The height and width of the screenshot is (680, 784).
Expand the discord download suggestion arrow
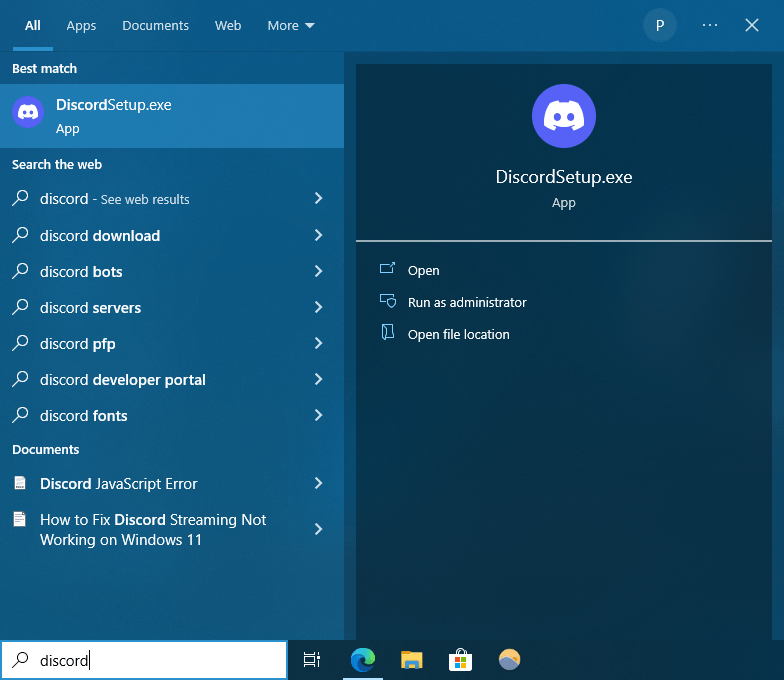tap(318, 236)
